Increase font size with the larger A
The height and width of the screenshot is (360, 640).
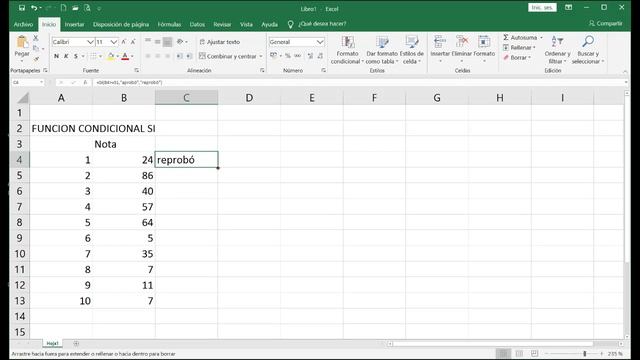tap(124, 42)
